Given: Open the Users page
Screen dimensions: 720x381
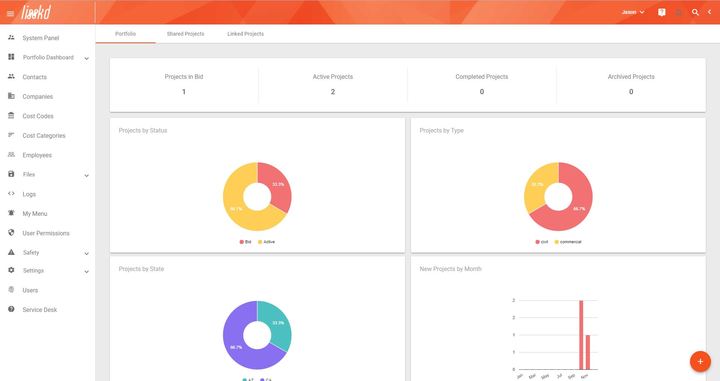Looking at the screenshot, I should (x=30, y=290).
